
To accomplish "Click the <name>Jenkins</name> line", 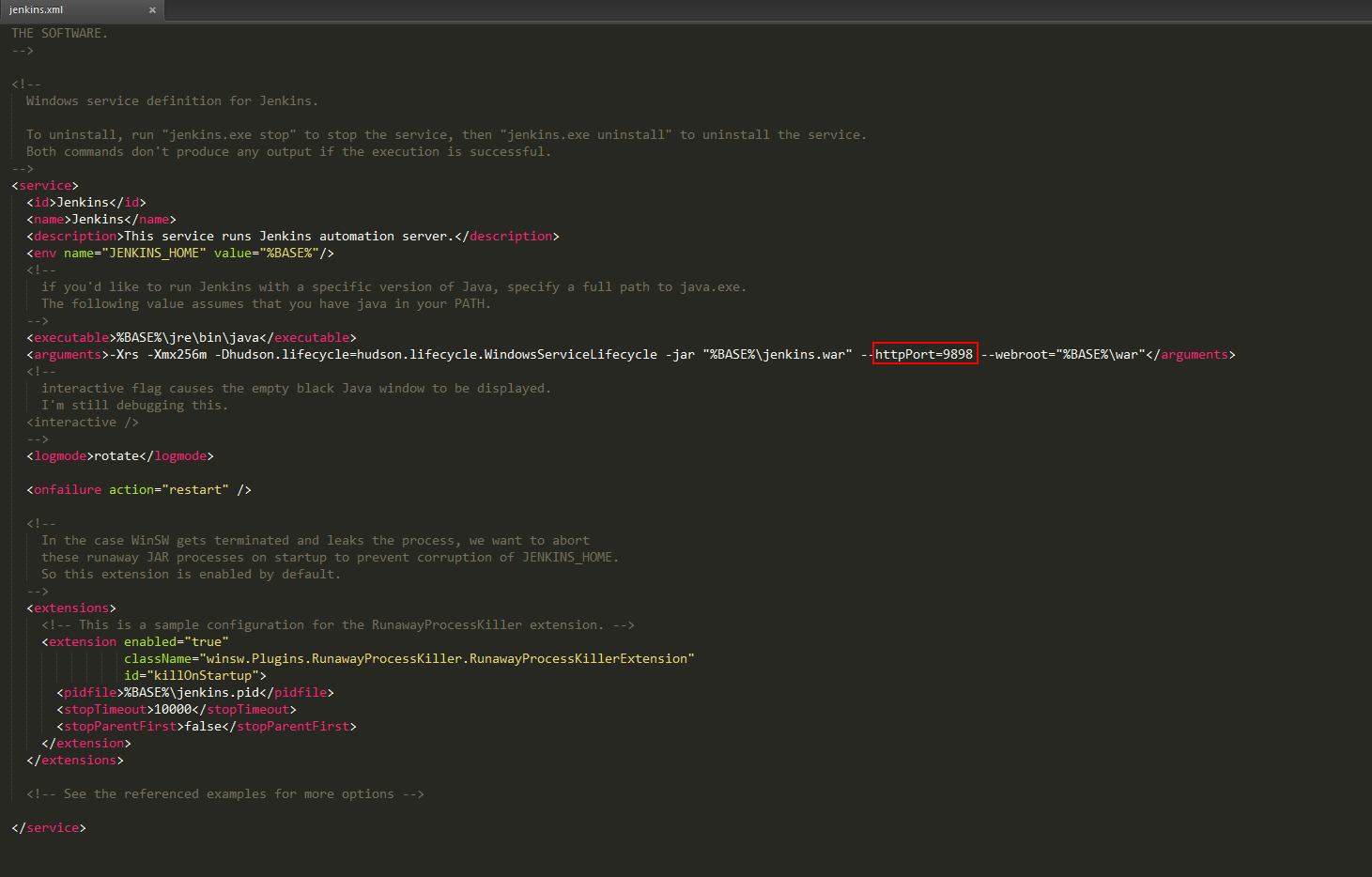I will (x=101, y=219).
